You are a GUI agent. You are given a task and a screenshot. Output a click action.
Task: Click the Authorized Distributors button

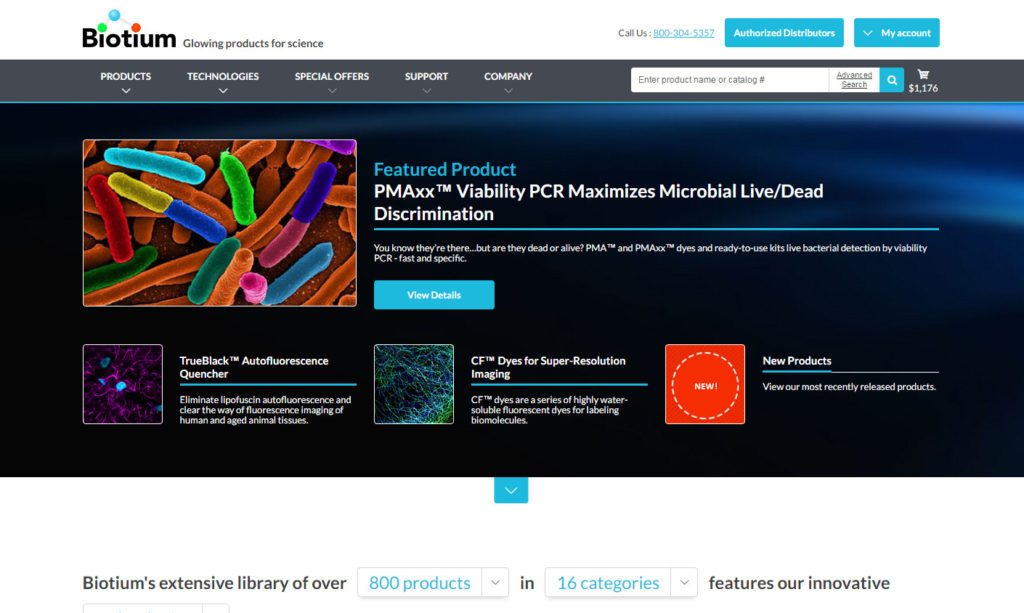(784, 33)
